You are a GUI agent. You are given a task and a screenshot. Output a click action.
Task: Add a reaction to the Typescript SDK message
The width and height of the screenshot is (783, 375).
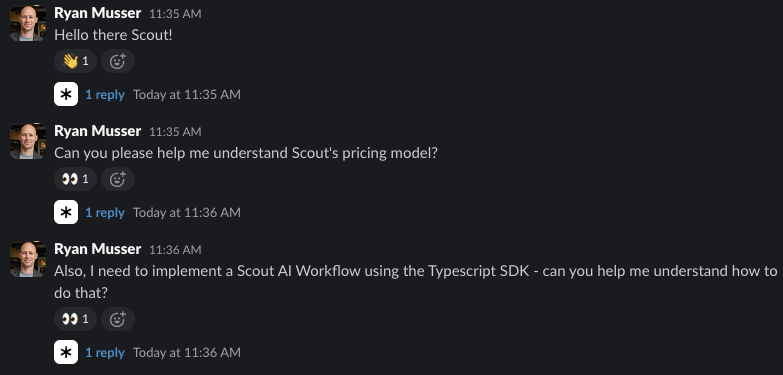click(x=118, y=319)
